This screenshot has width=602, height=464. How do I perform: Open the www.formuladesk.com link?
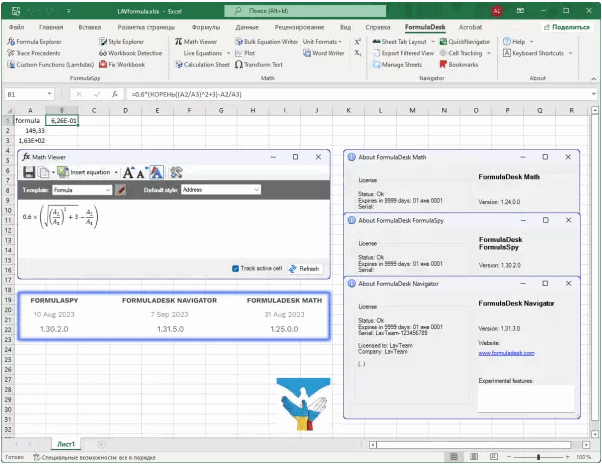506,353
